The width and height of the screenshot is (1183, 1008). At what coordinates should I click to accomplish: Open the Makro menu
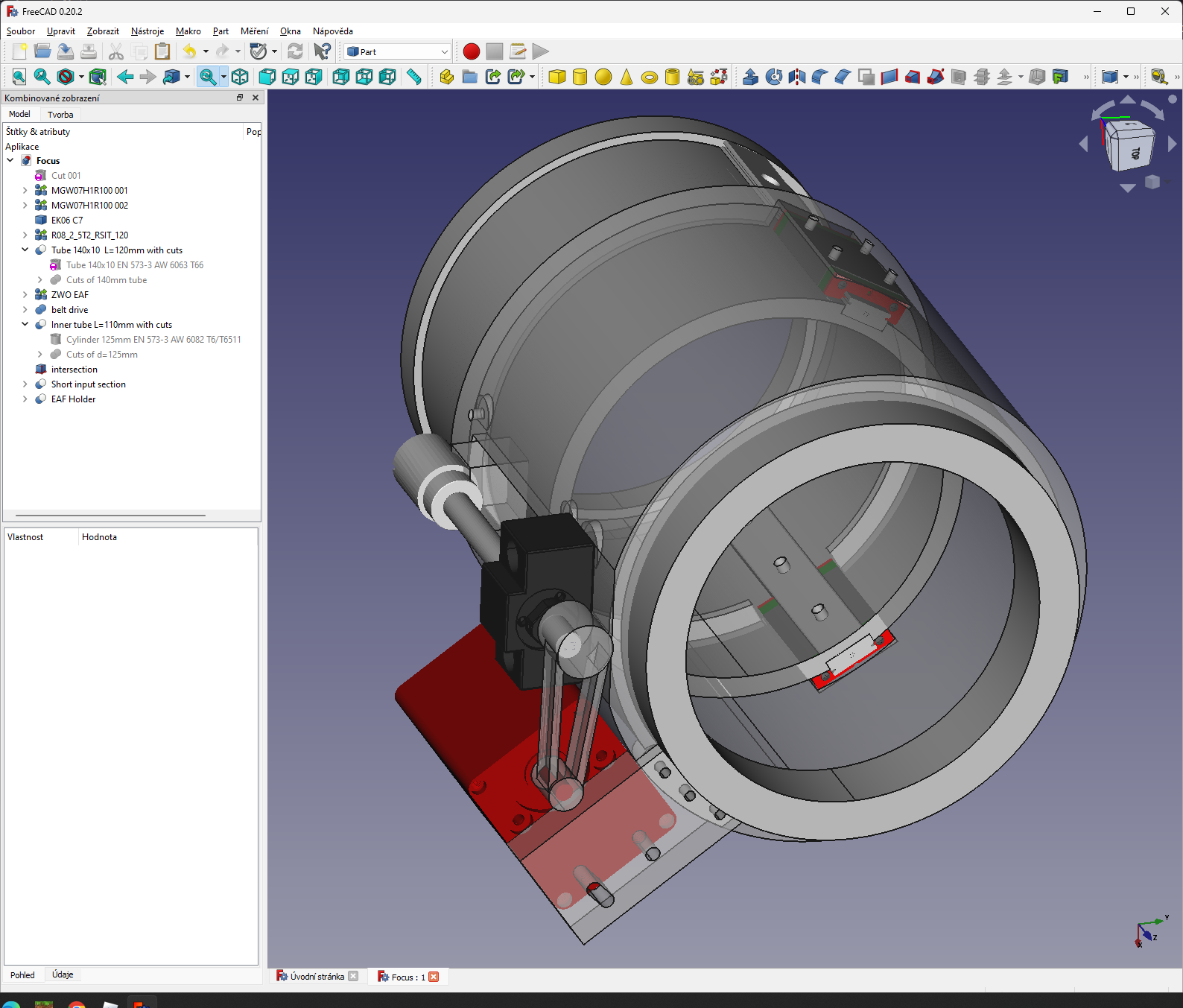(x=188, y=31)
